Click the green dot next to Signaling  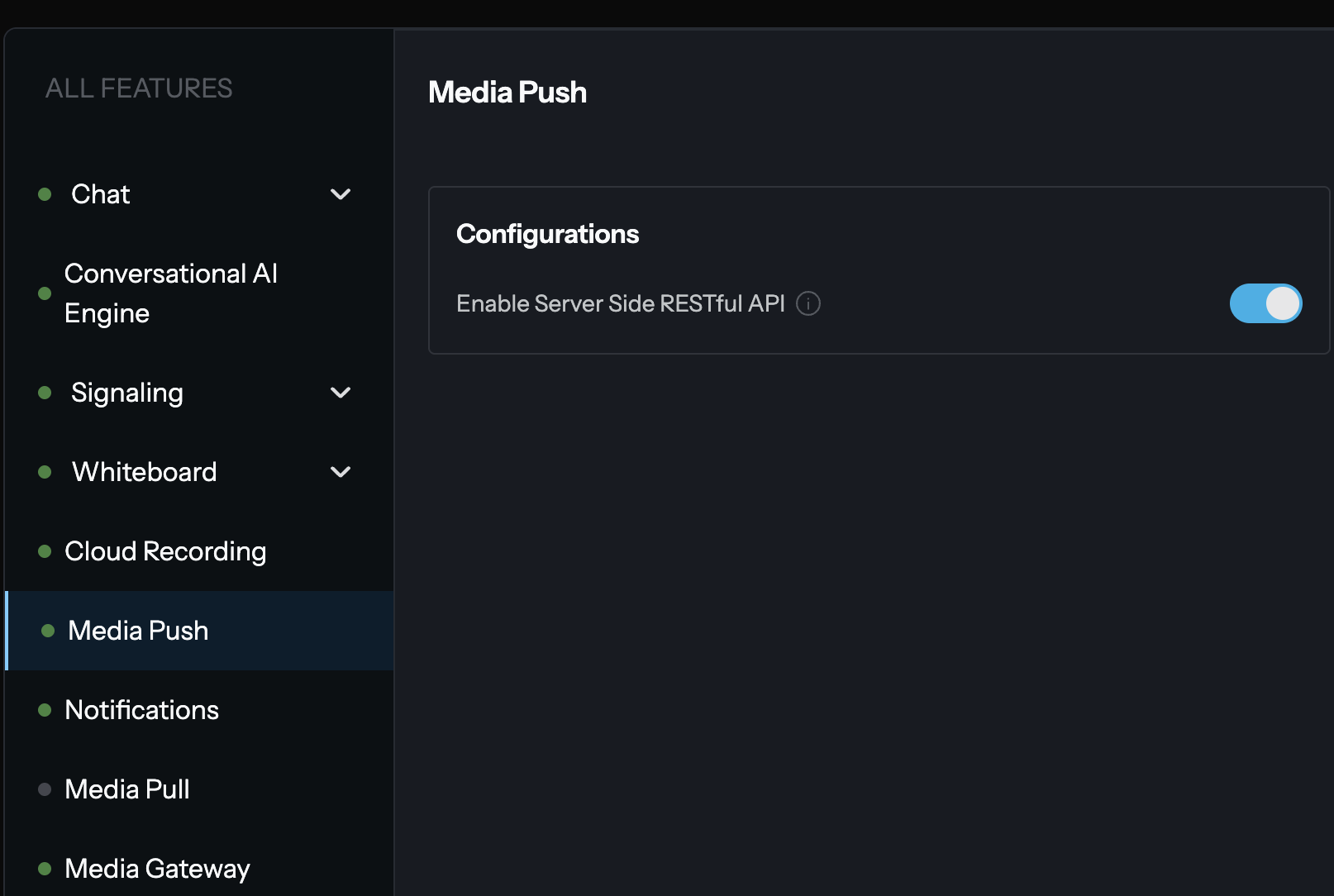(x=45, y=393)
